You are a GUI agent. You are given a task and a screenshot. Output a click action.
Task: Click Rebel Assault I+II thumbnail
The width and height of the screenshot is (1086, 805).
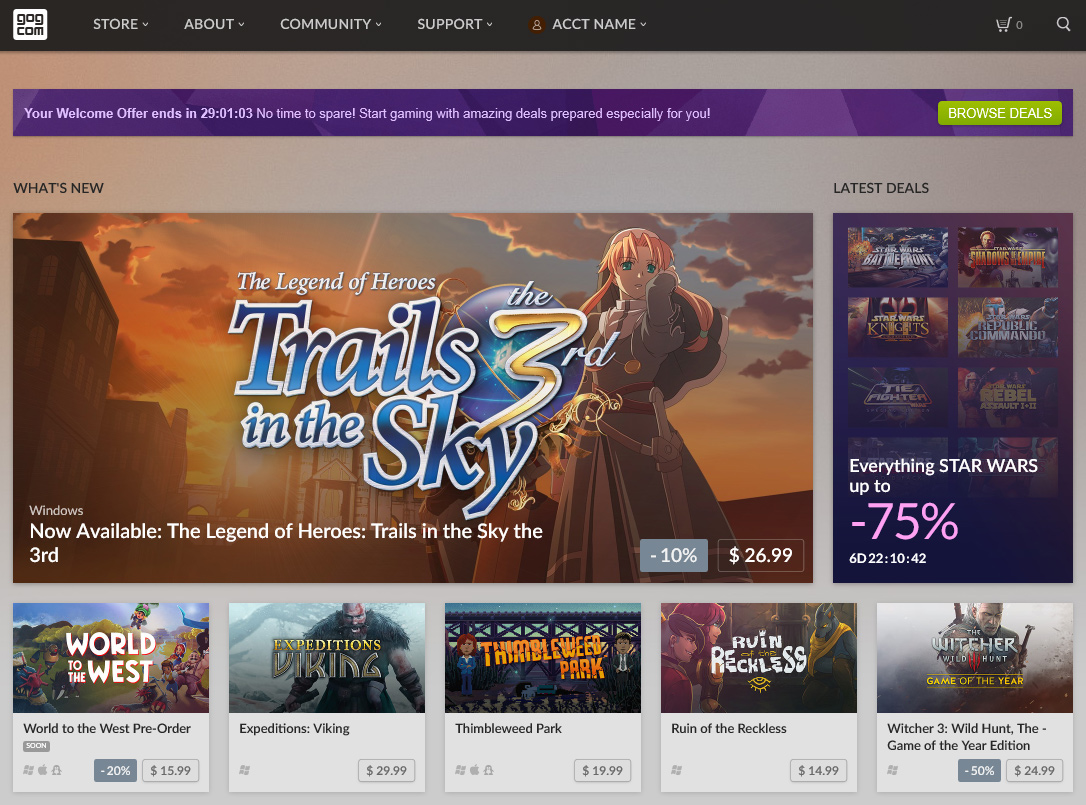pos(1008,397)
